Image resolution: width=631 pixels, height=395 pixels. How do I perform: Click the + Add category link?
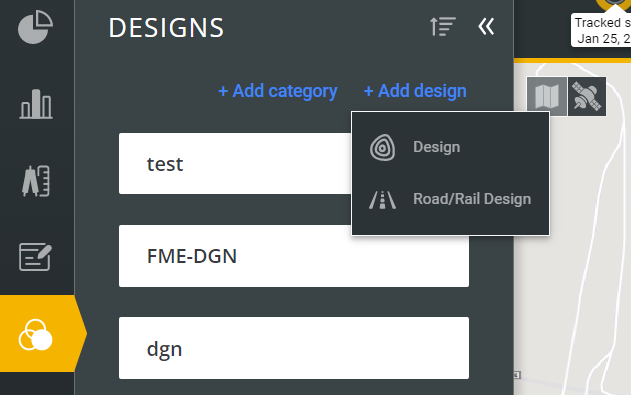278,91
